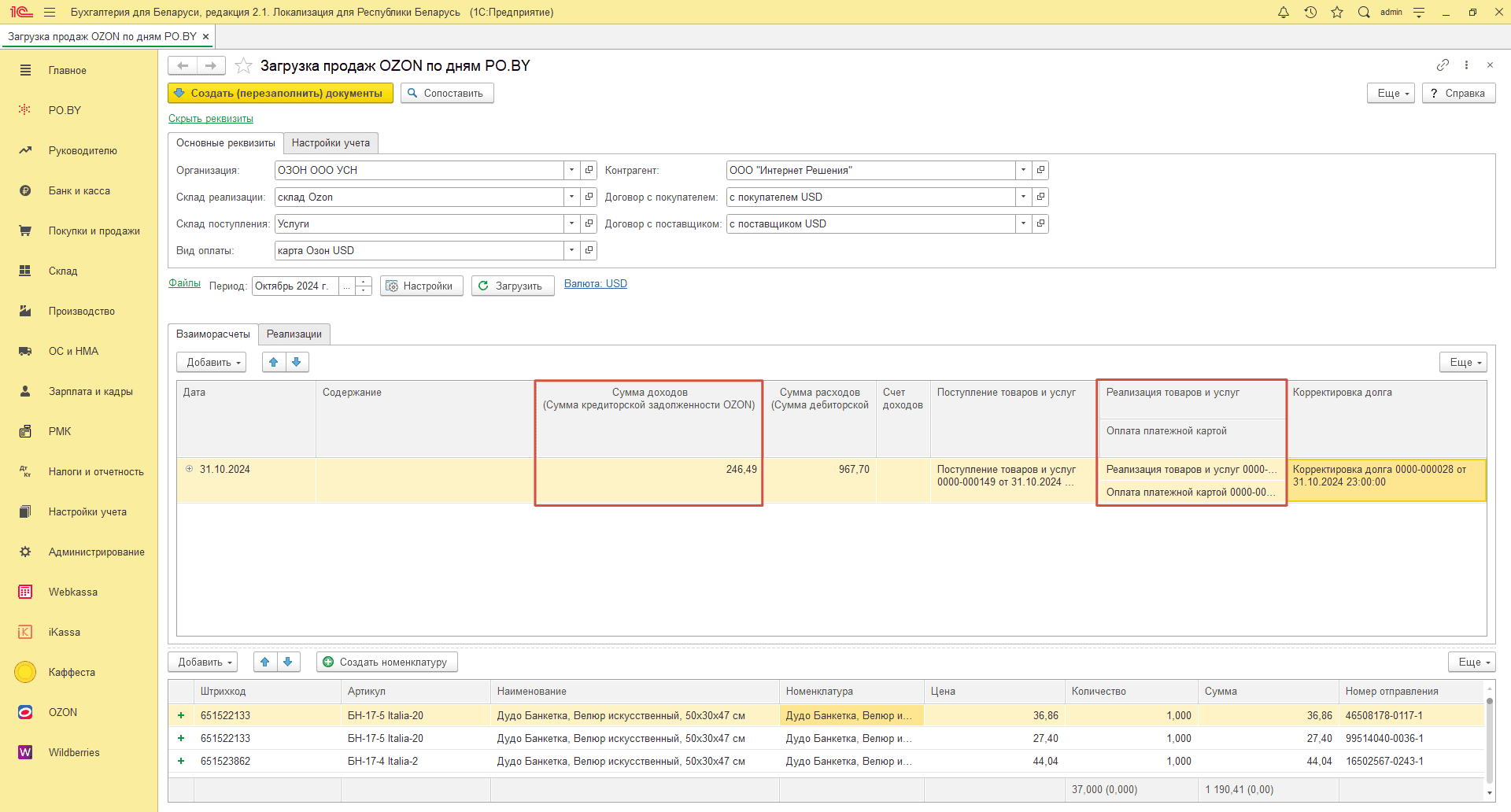The width and height of the screenshot is (1511, 812).
Task: Click Скрыть реквизиты link
Action: pyautogui.click(x=211, y=119)
